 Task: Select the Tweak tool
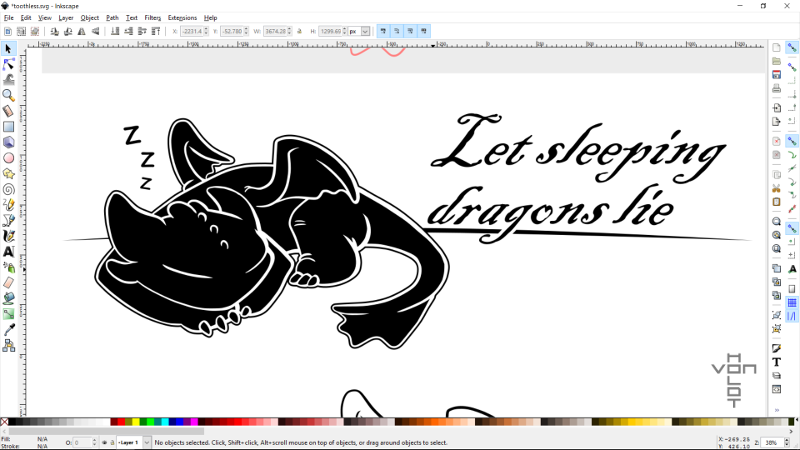(8, 80)
